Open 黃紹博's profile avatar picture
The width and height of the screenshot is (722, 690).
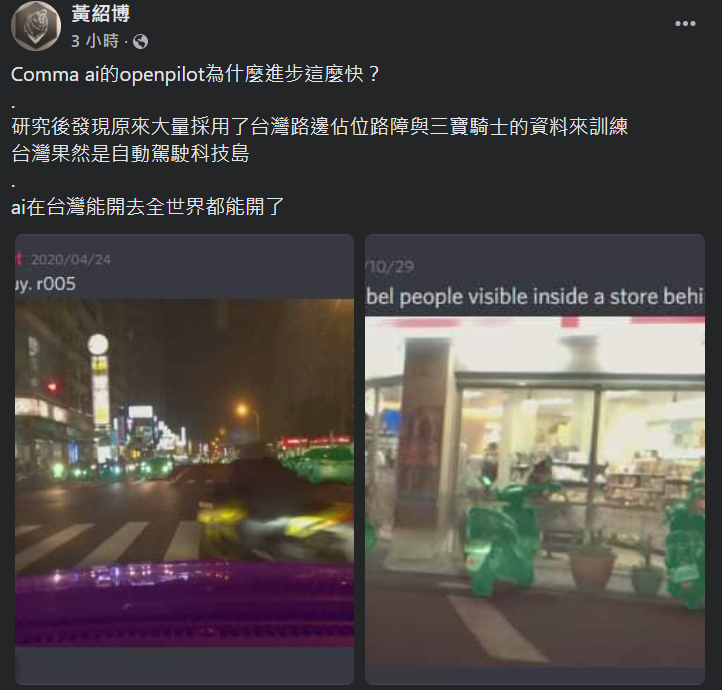coord(36,25)
